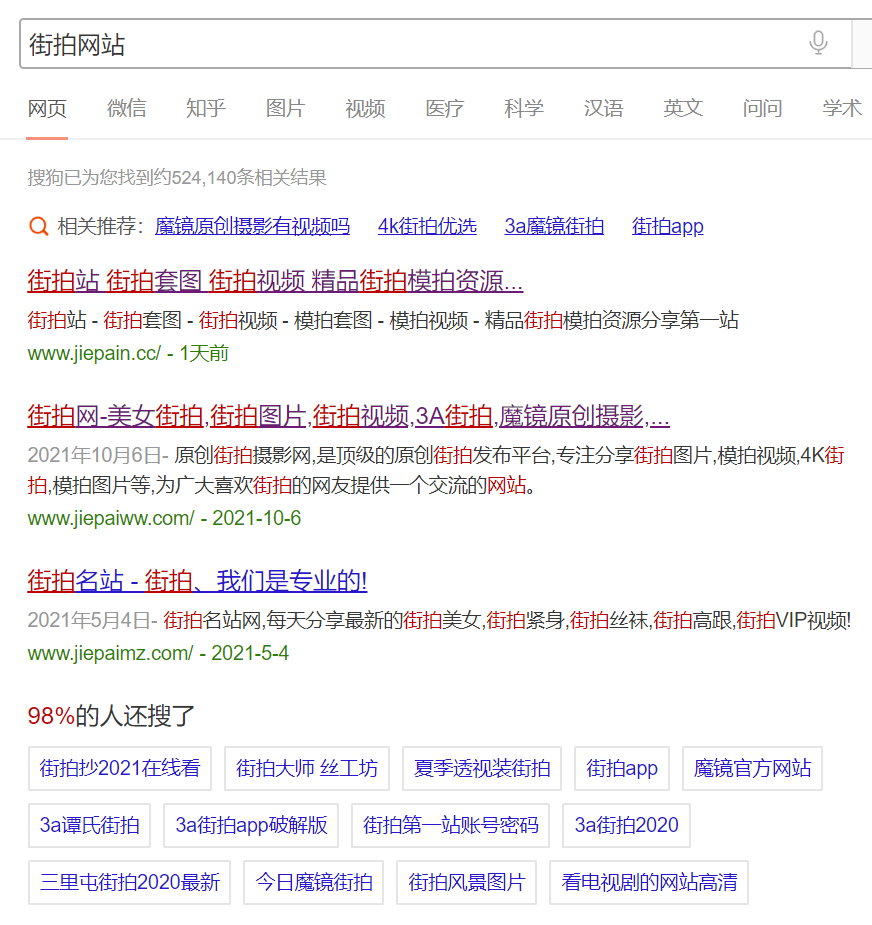872x925 pixels.
Task: Click suggestion 3a街拍app破解版
Action: pyautogui.click(x=251, y=825)
